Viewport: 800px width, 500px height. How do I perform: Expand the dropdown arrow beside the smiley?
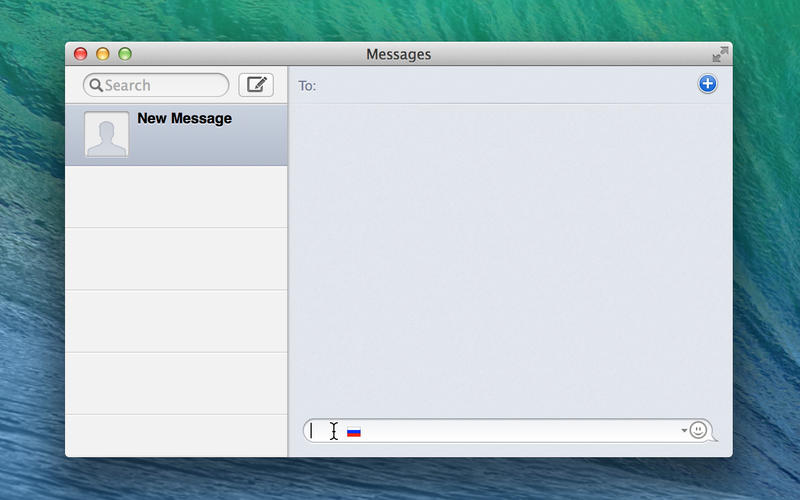684,430
